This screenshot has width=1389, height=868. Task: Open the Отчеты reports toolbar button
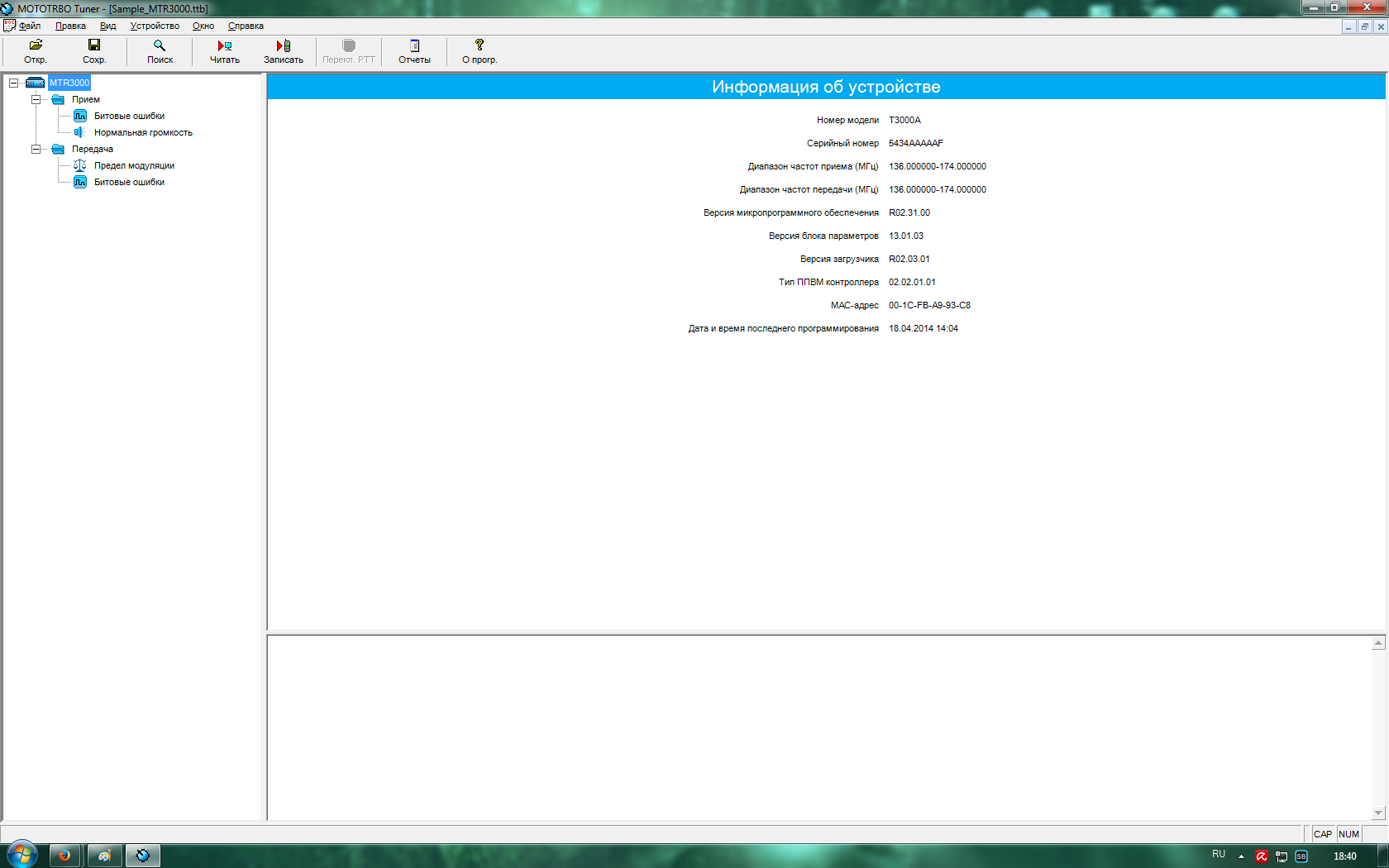[x=414, y=51]
